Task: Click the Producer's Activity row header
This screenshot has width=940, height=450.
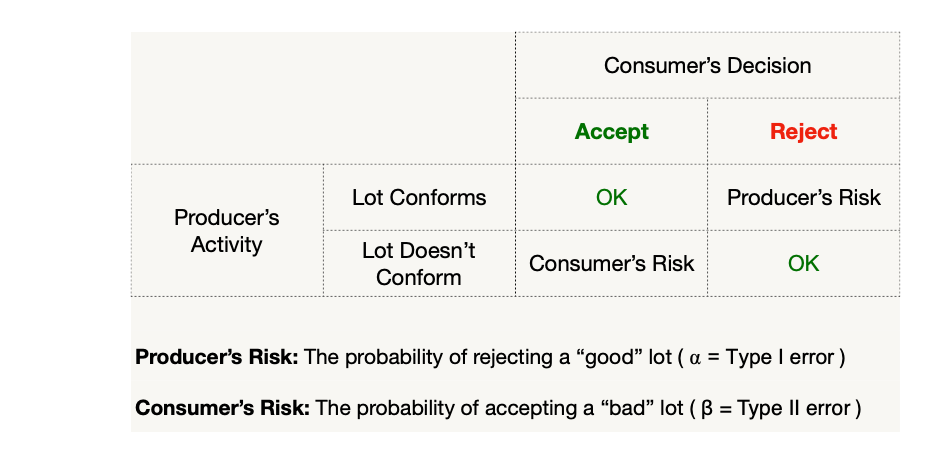Action: pos(227,231)
